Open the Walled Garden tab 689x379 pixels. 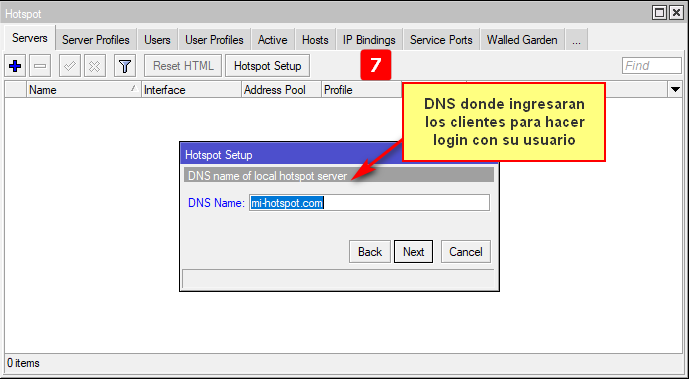[522, 40]
